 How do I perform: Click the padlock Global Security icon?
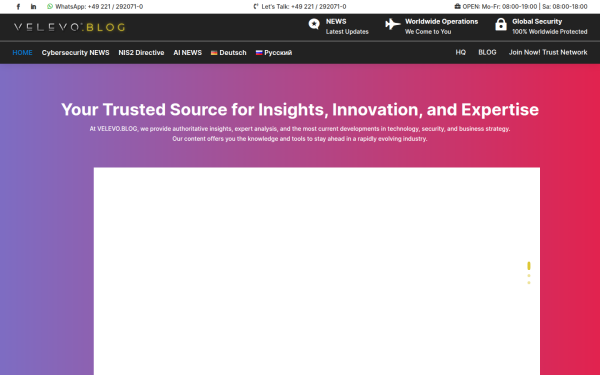(501, 24)
